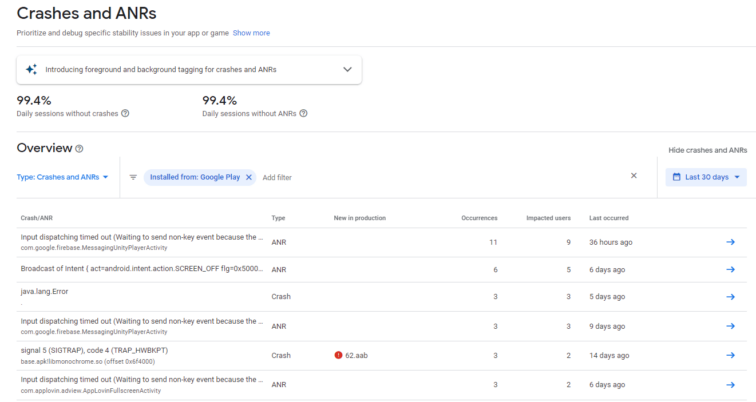This screenshot has width=756, height=402.
Task: Open the Type: Crashes and ANRs dropdown
Action: 63,177
